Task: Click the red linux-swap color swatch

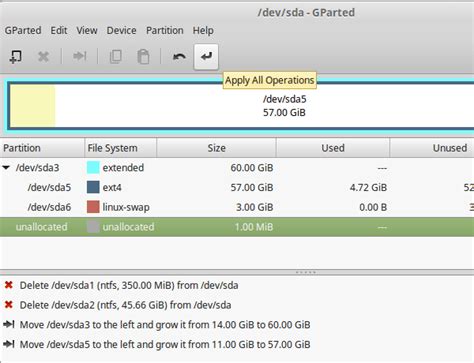Action: (93, 207)
